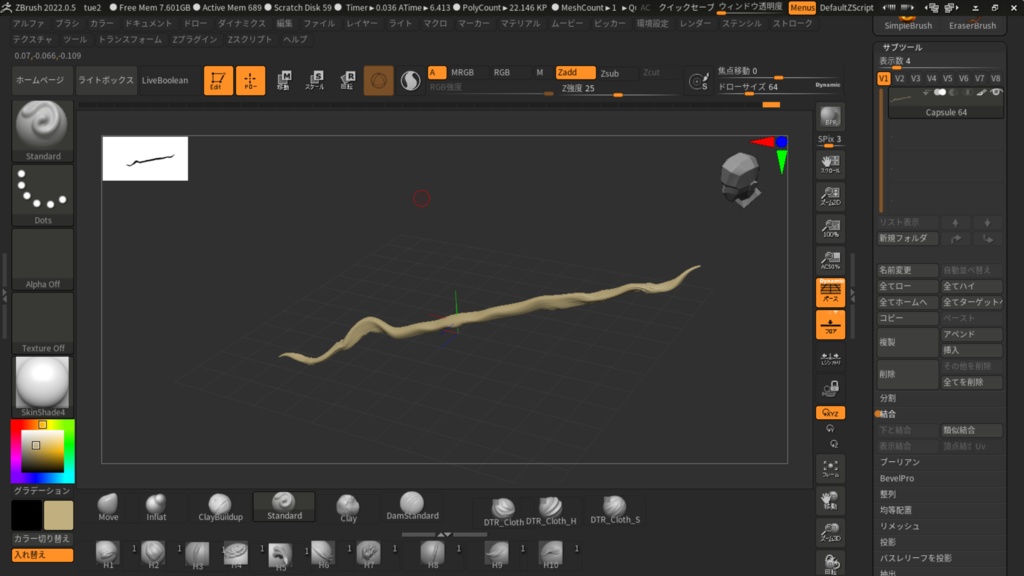Select the DamStandard brush
This screenshot has width=1024, height=576.
tap(412, 507)
